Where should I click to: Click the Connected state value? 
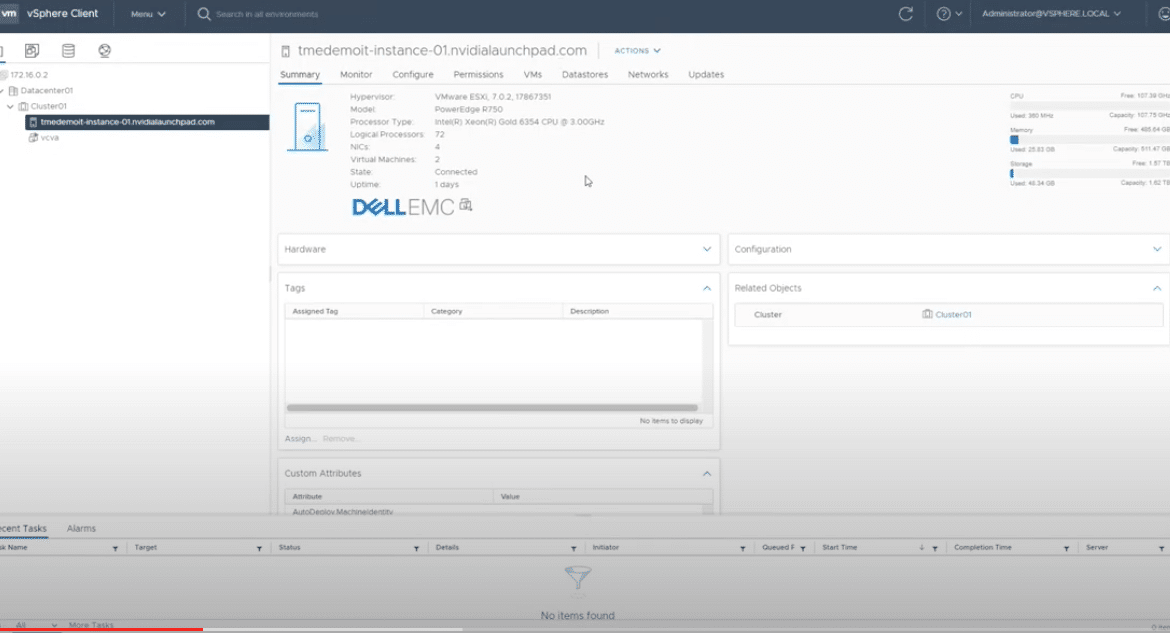(x=456, y=172)
